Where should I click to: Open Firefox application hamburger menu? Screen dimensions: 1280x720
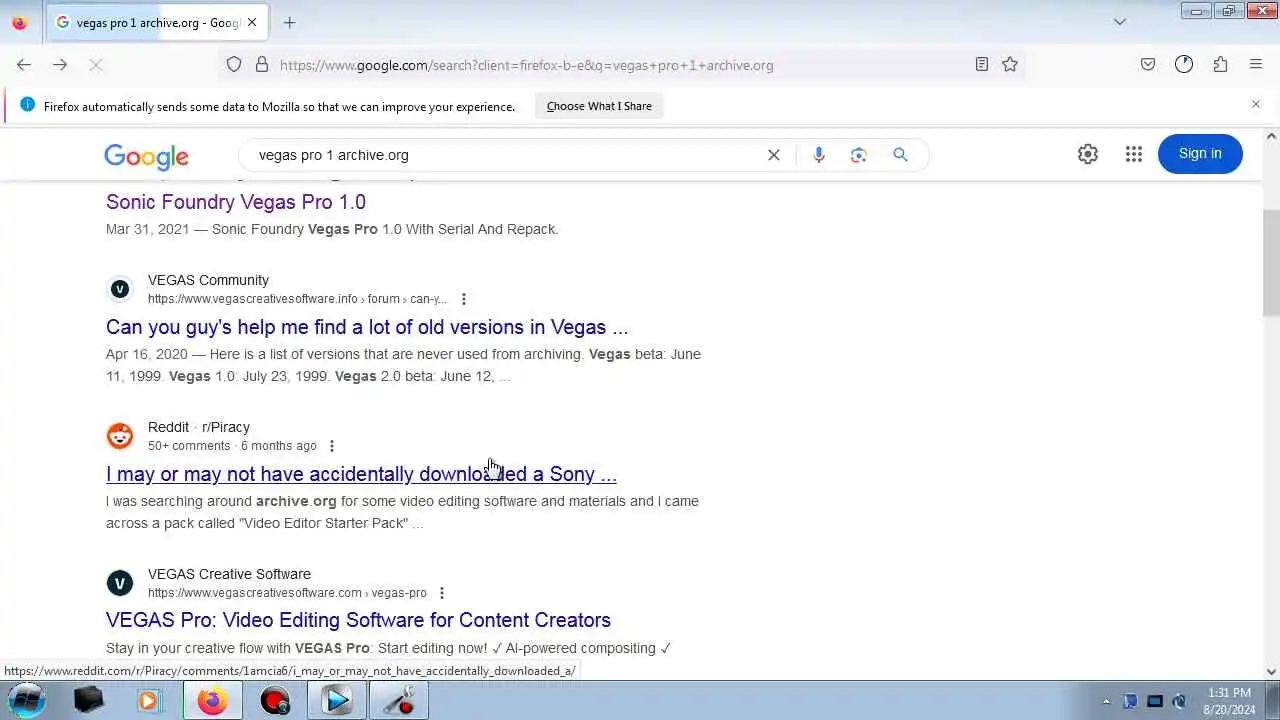point(1256,65)
